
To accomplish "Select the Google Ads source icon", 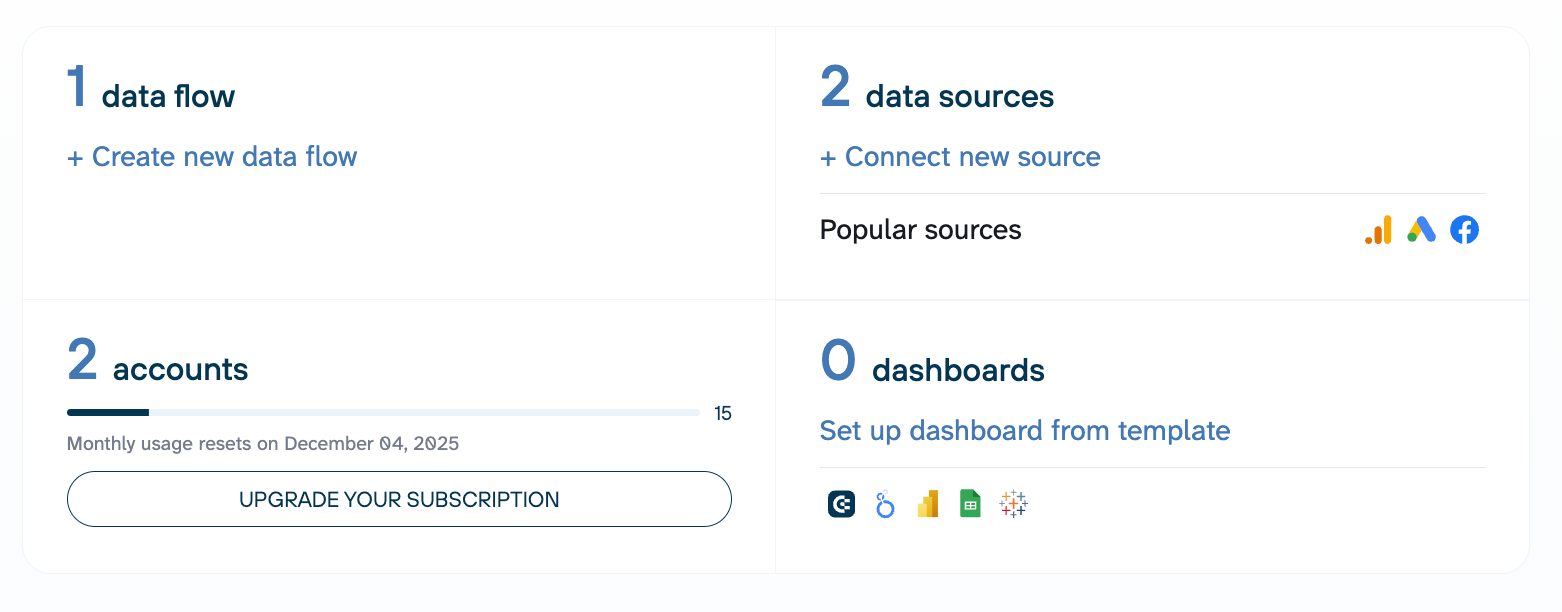I will 1421,230.
